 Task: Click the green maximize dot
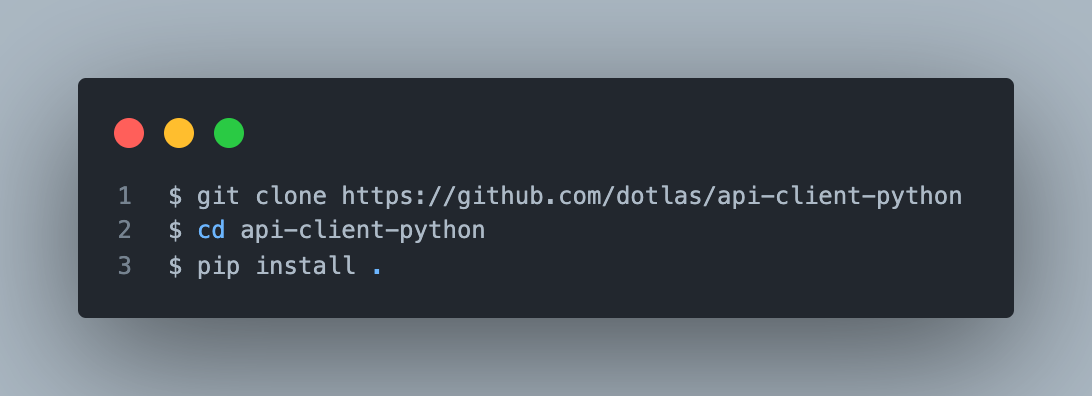(229, 133)
